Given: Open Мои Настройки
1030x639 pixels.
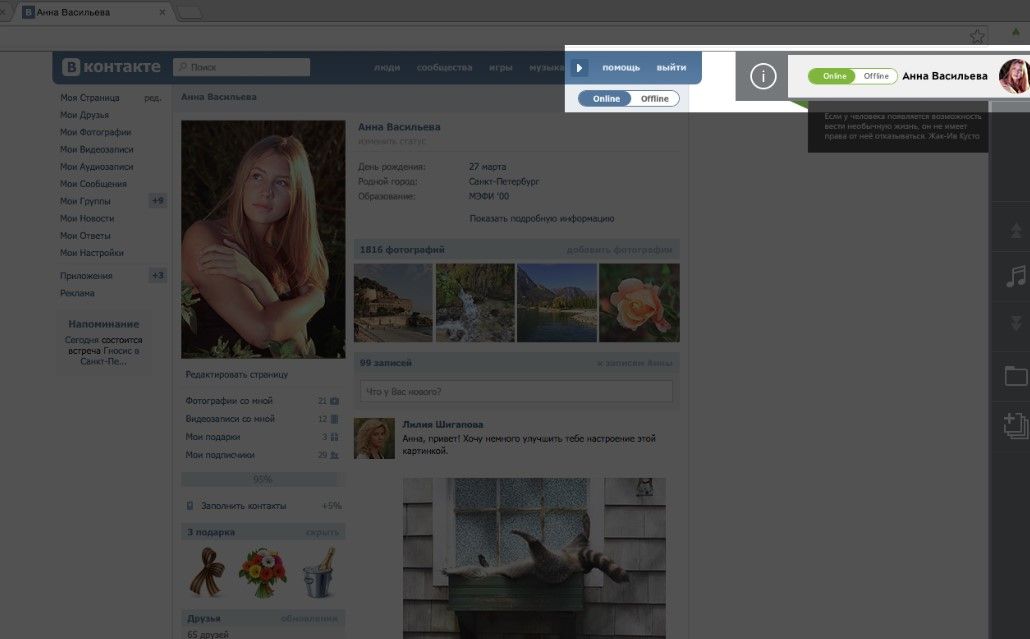Looking at the screenshot, I should click(92, 253).
